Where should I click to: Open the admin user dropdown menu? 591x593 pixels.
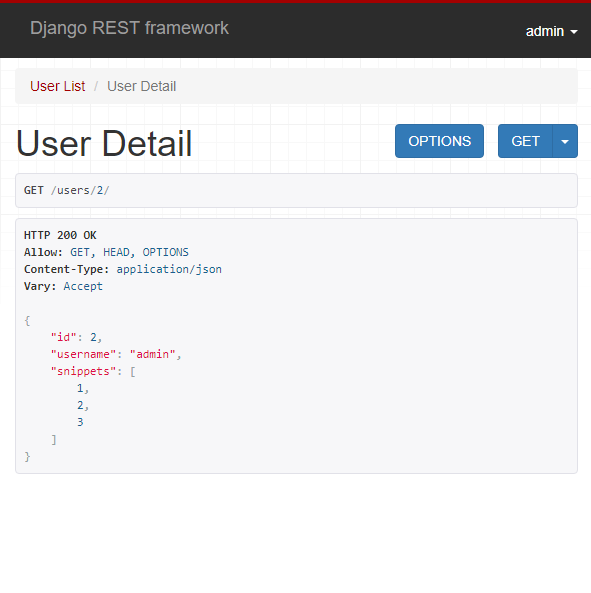click(x=551, y=31)
